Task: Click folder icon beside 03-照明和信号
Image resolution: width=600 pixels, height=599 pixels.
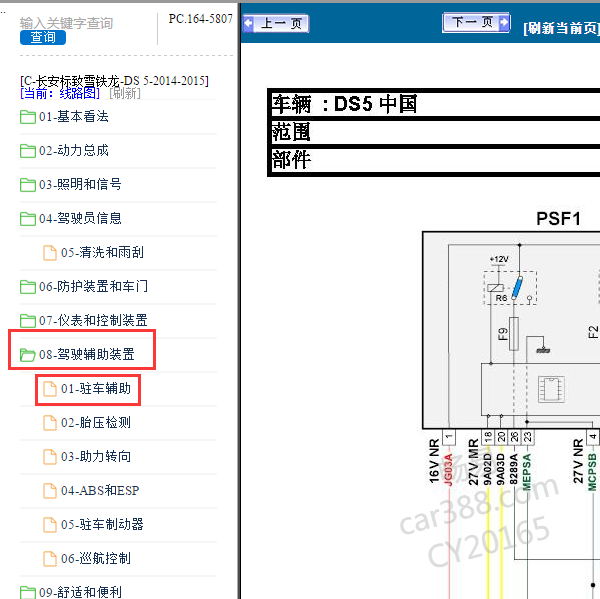Action: [x=28, y=185]
